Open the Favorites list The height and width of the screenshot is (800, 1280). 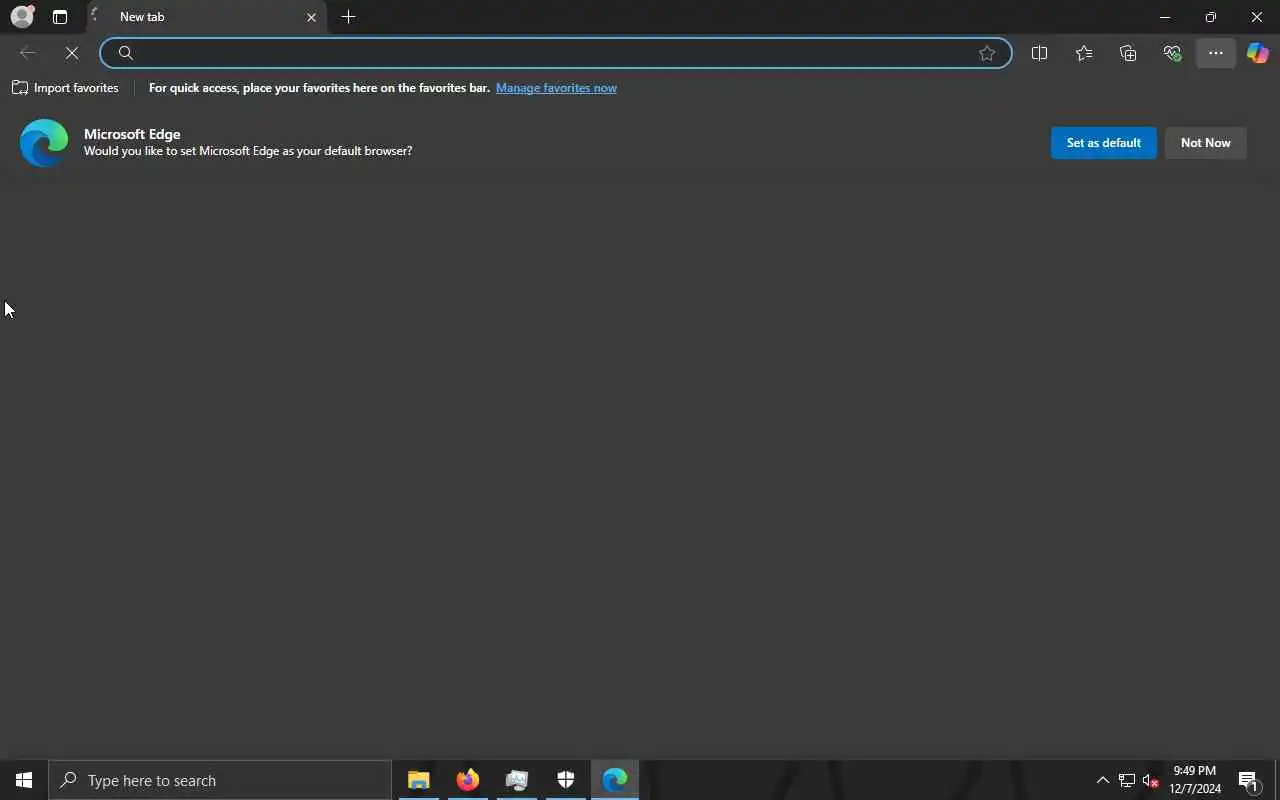click(1084, 53)
